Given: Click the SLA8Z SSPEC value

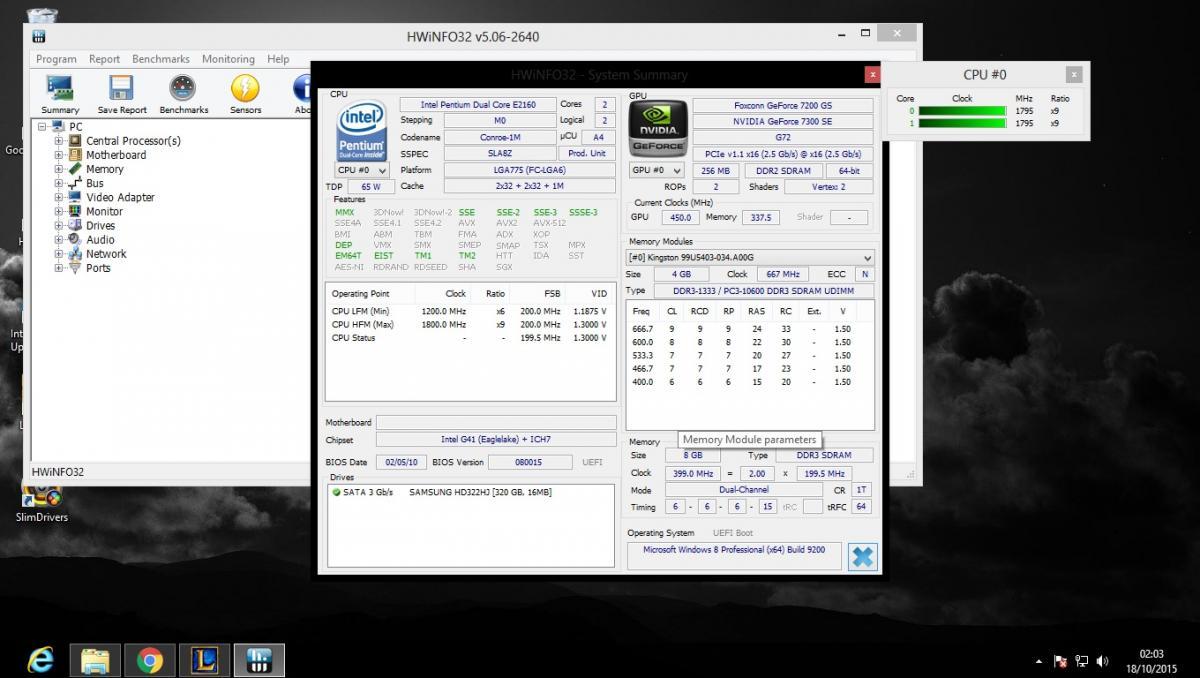Looking at the screenshot, I should 499,153.
